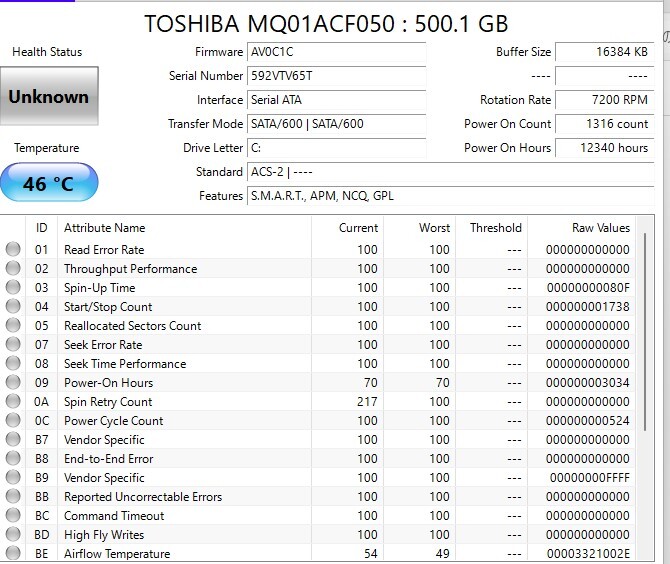Select the Power Cycle Count attribute name
670x564 pixels.
pos(113,421)
